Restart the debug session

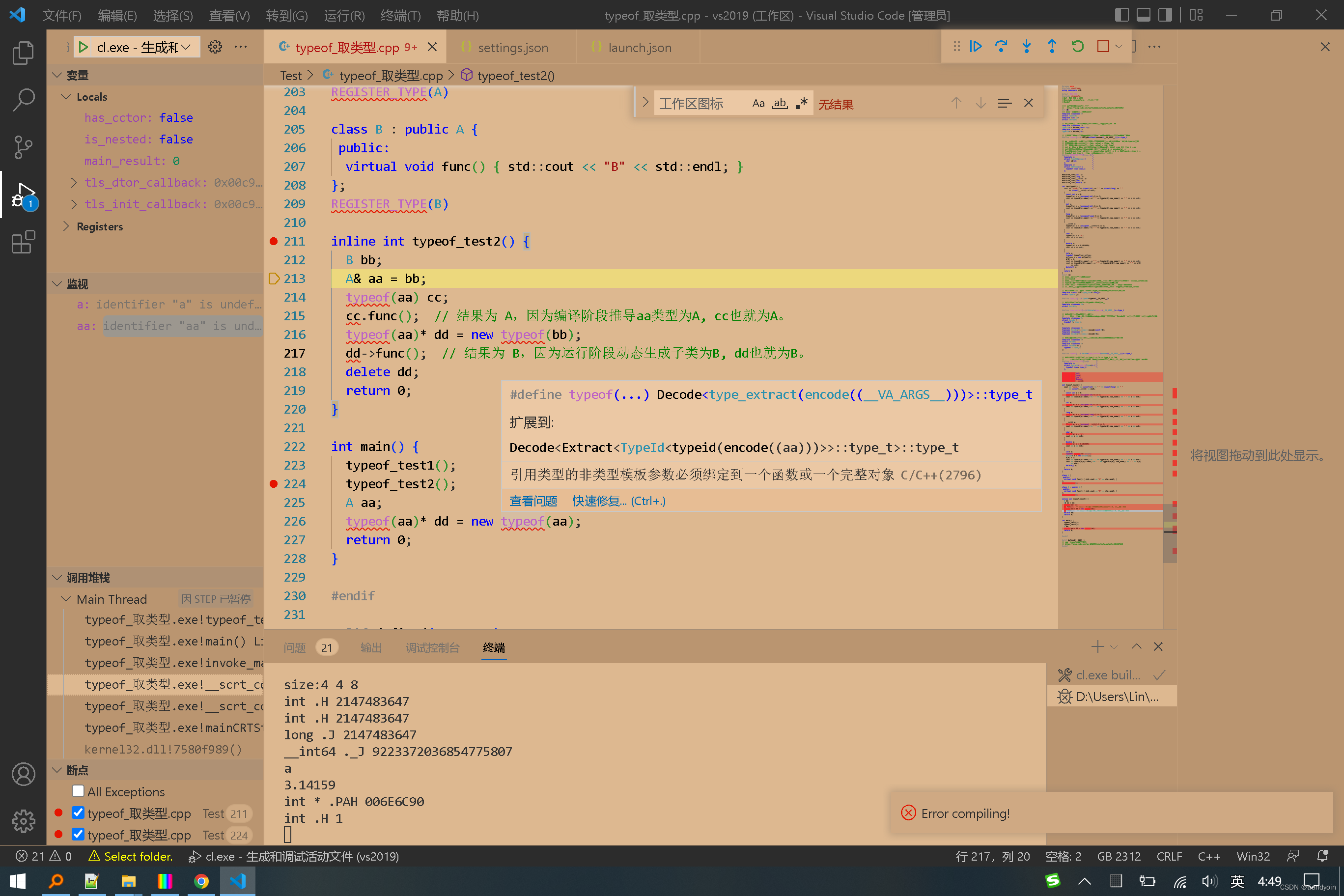1077,46
